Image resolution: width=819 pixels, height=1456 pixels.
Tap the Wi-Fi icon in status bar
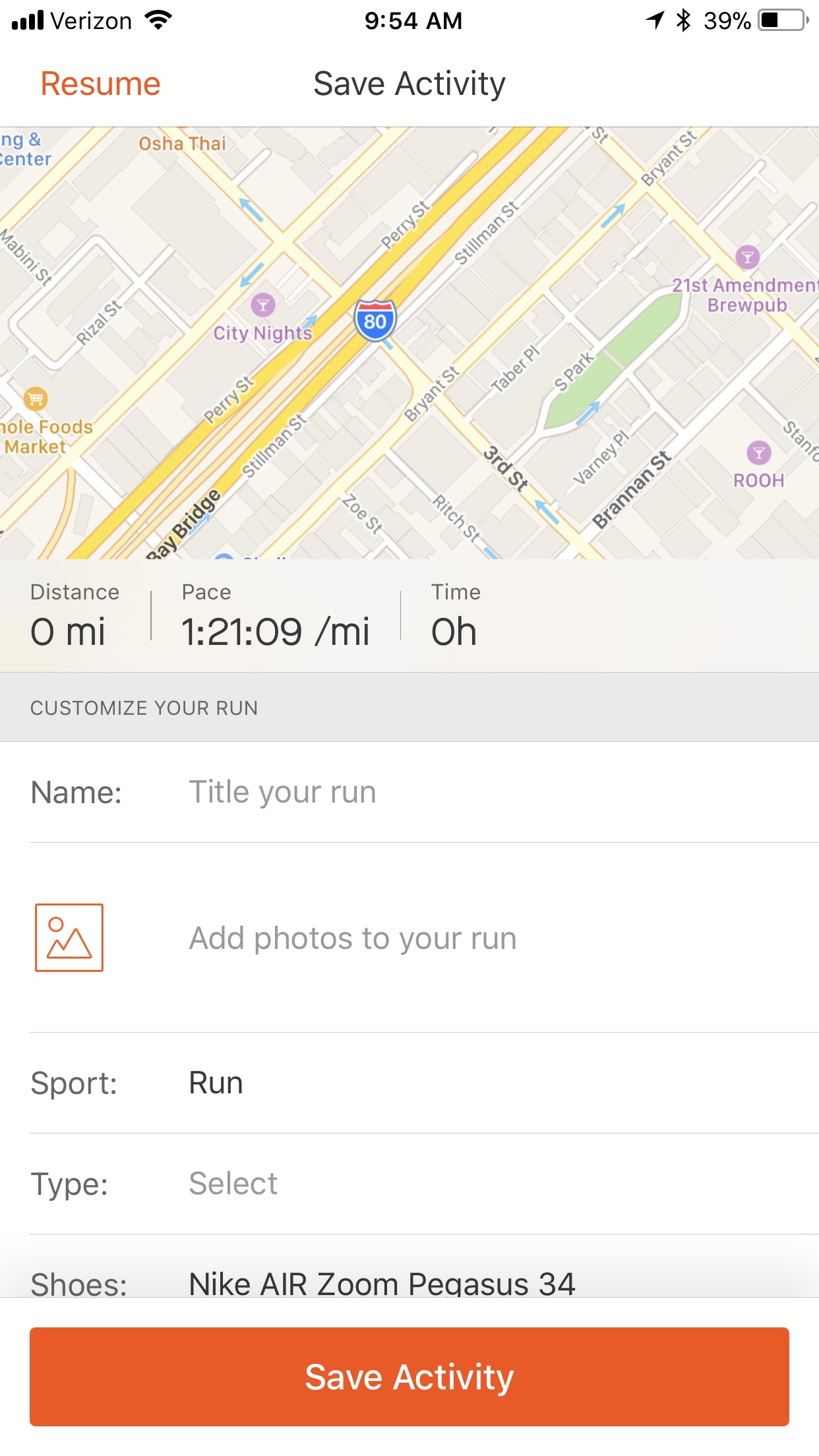[x=158, y=20]
